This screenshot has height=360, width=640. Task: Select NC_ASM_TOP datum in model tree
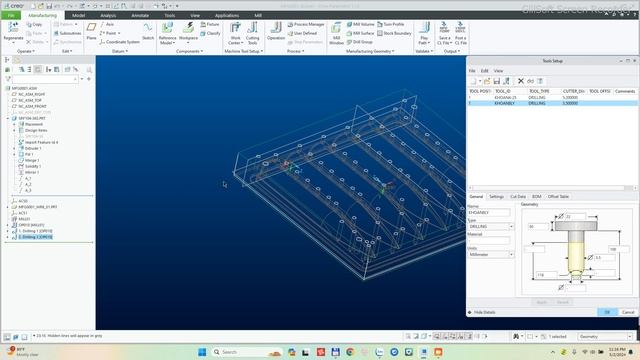click(x=29, y=100)
